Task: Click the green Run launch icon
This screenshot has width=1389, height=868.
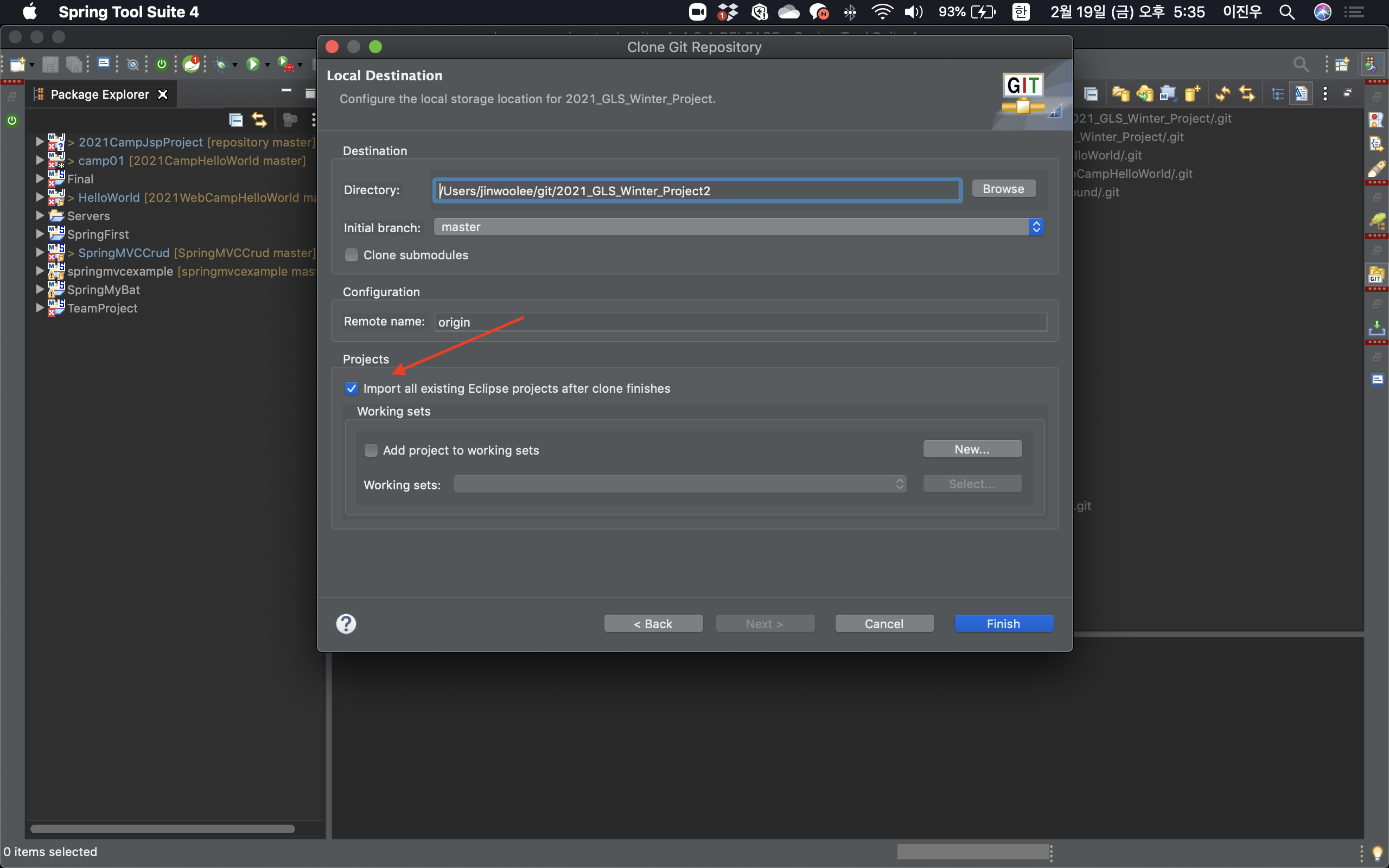Action: [x=252, y=65]
